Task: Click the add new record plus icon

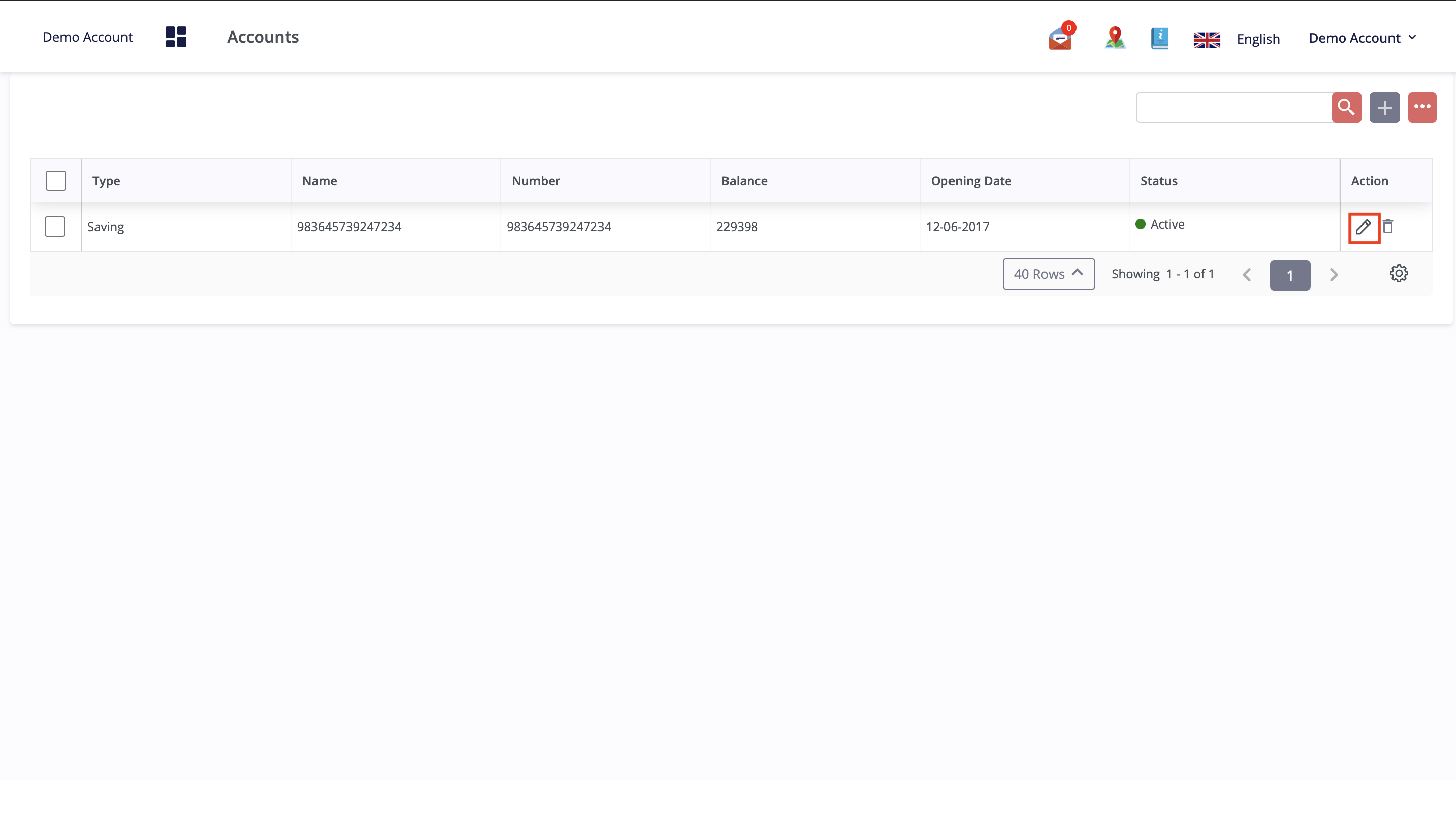Action: [x=1385, y=107]
